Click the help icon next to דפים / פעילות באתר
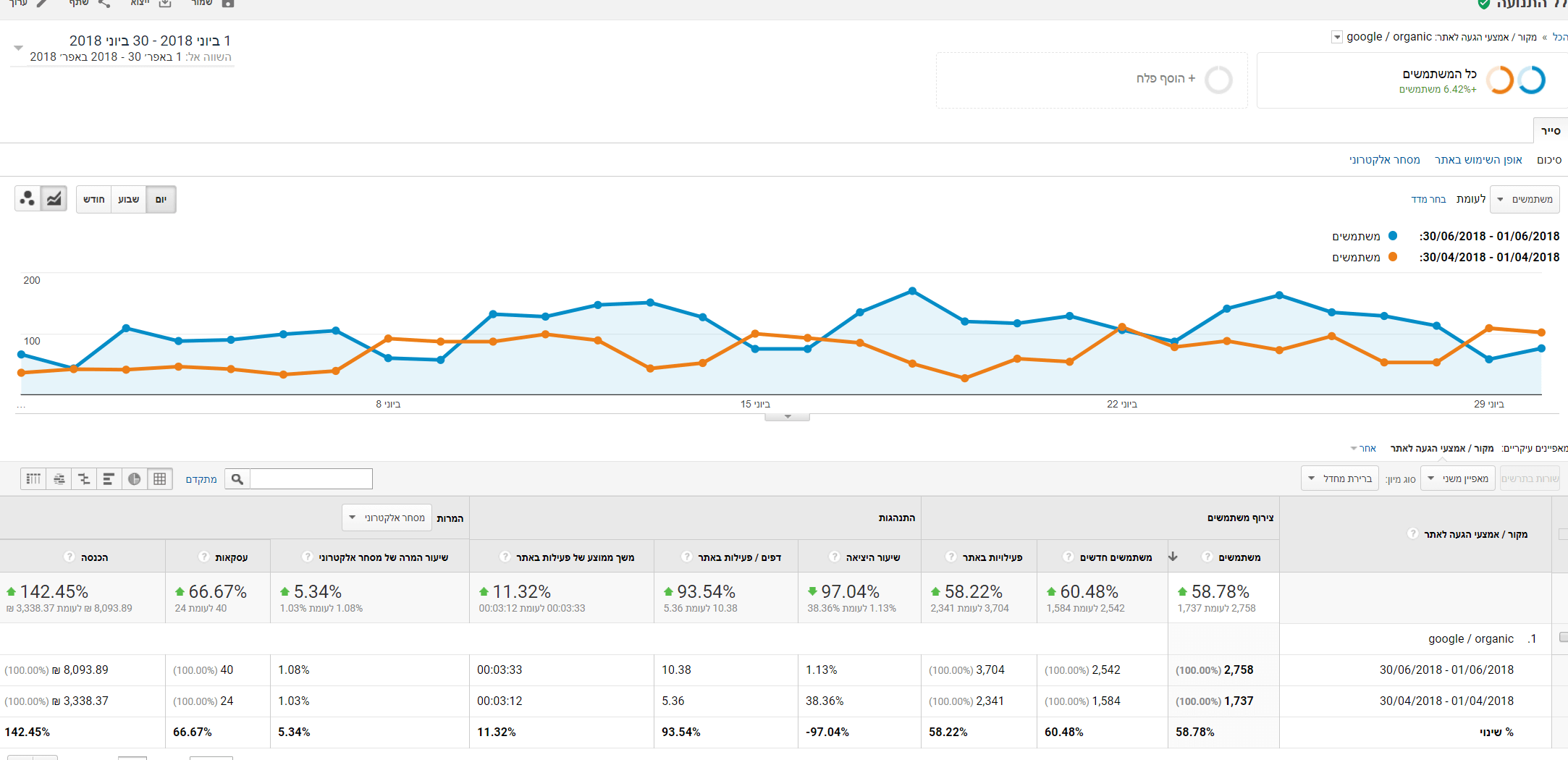The height and width of the screenshot is (760, 1568). (686, 557)
